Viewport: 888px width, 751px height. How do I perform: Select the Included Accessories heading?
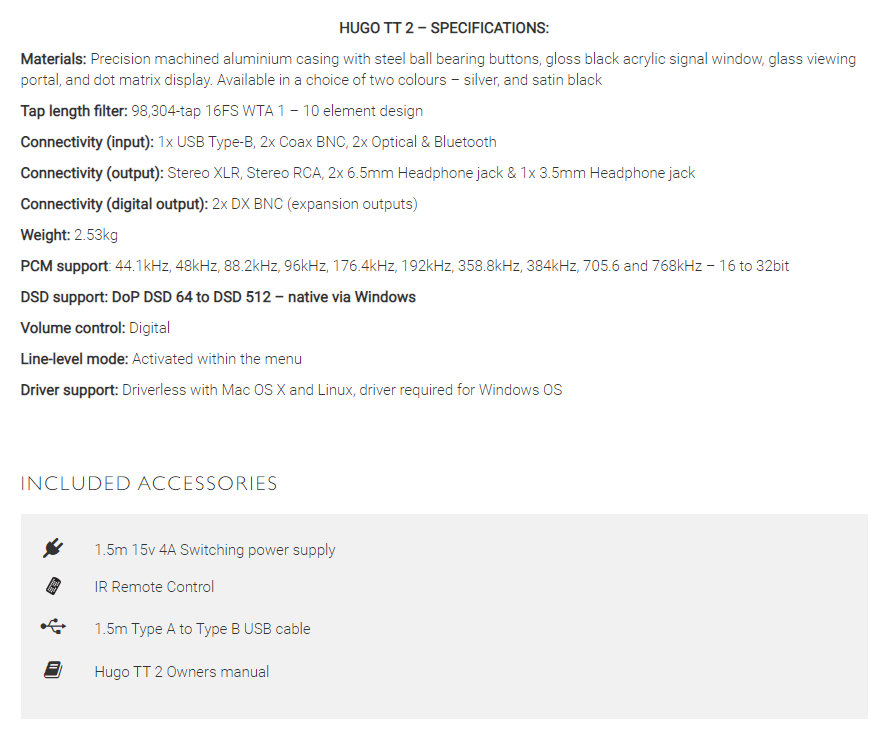coord(149,484)
